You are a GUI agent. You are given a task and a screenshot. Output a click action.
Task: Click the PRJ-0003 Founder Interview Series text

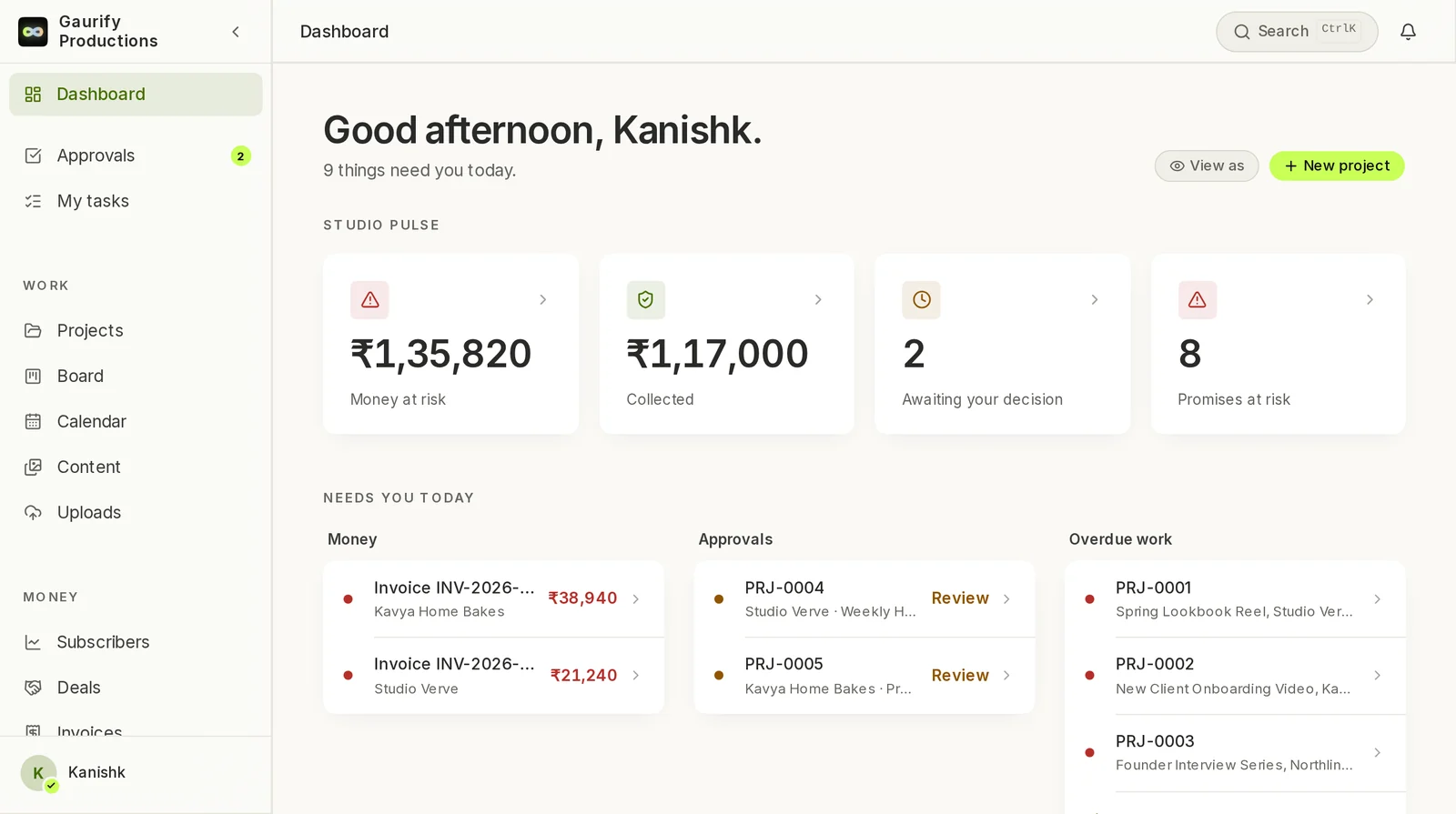pyautogui.click(x=1234, y=752)
